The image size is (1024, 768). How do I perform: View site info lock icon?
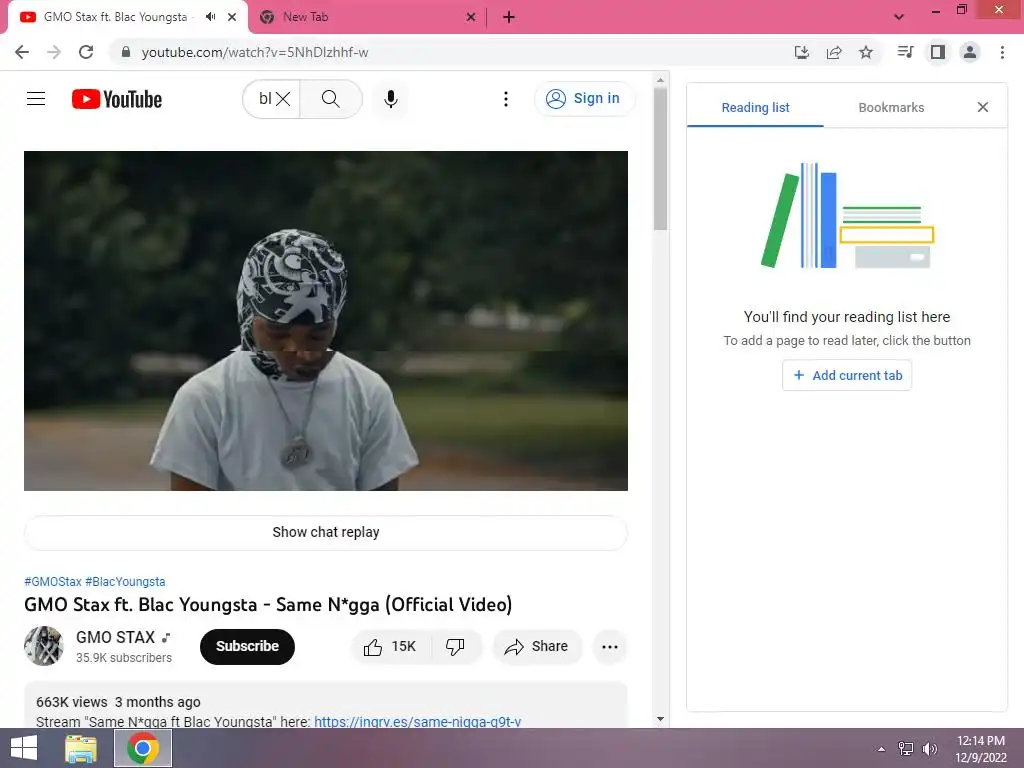click(x=126, y=52)
